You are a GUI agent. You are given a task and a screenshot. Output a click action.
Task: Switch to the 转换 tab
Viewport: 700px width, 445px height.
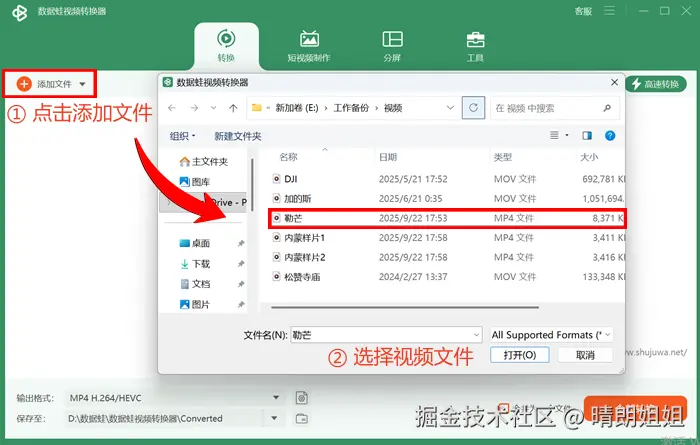pyautogui.click(x=226, y=46)
